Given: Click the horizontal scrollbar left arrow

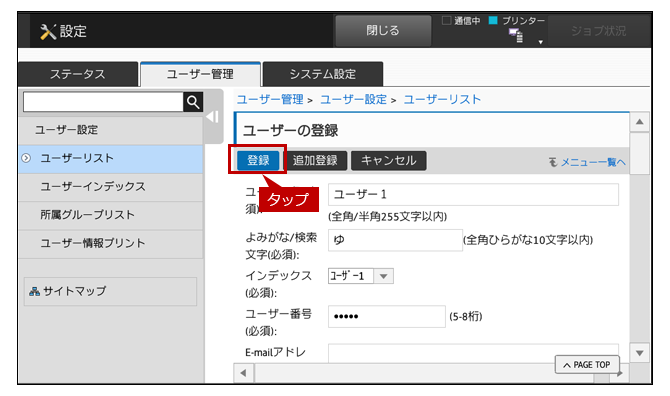Looking at the screenshot, I should click(x=244, y=373).
